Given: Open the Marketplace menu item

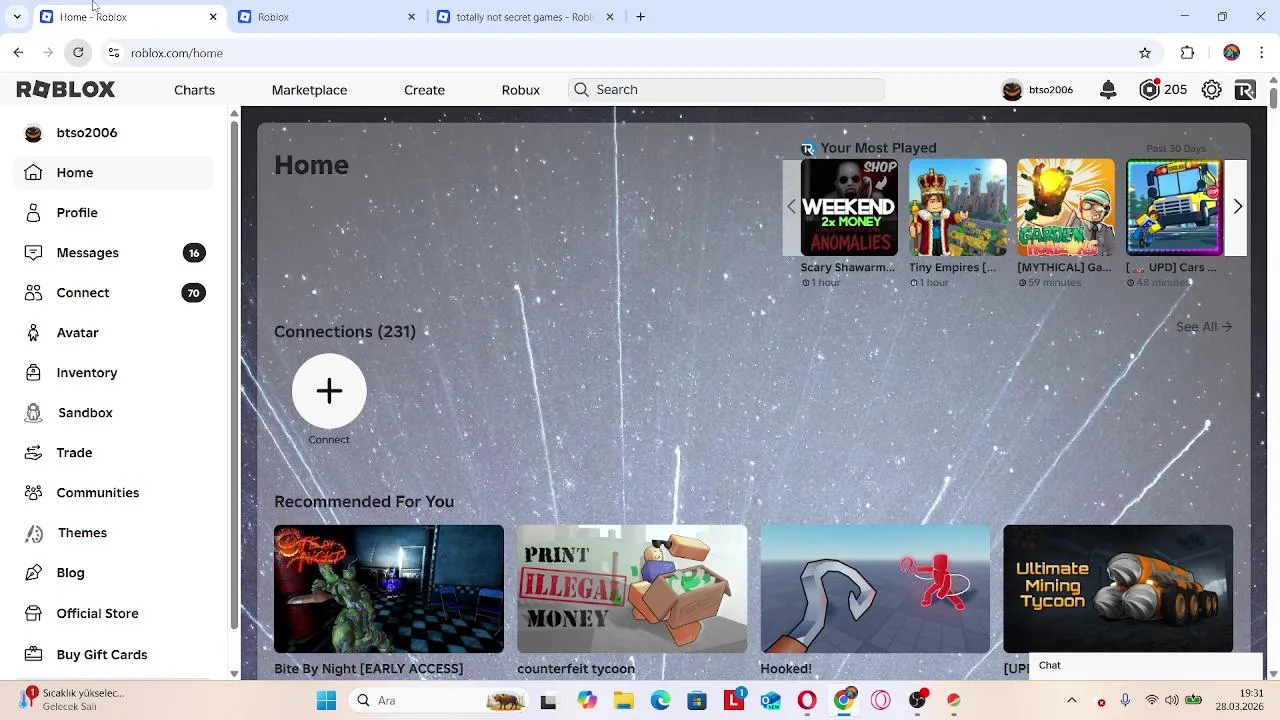Looking at the screenshot, I should pyautogui.click(x=309, y=90).
